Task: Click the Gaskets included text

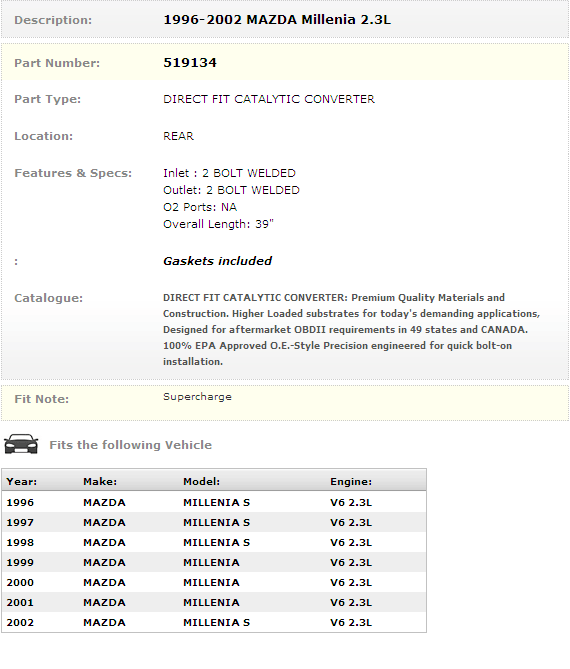Action: coord(217,261)
